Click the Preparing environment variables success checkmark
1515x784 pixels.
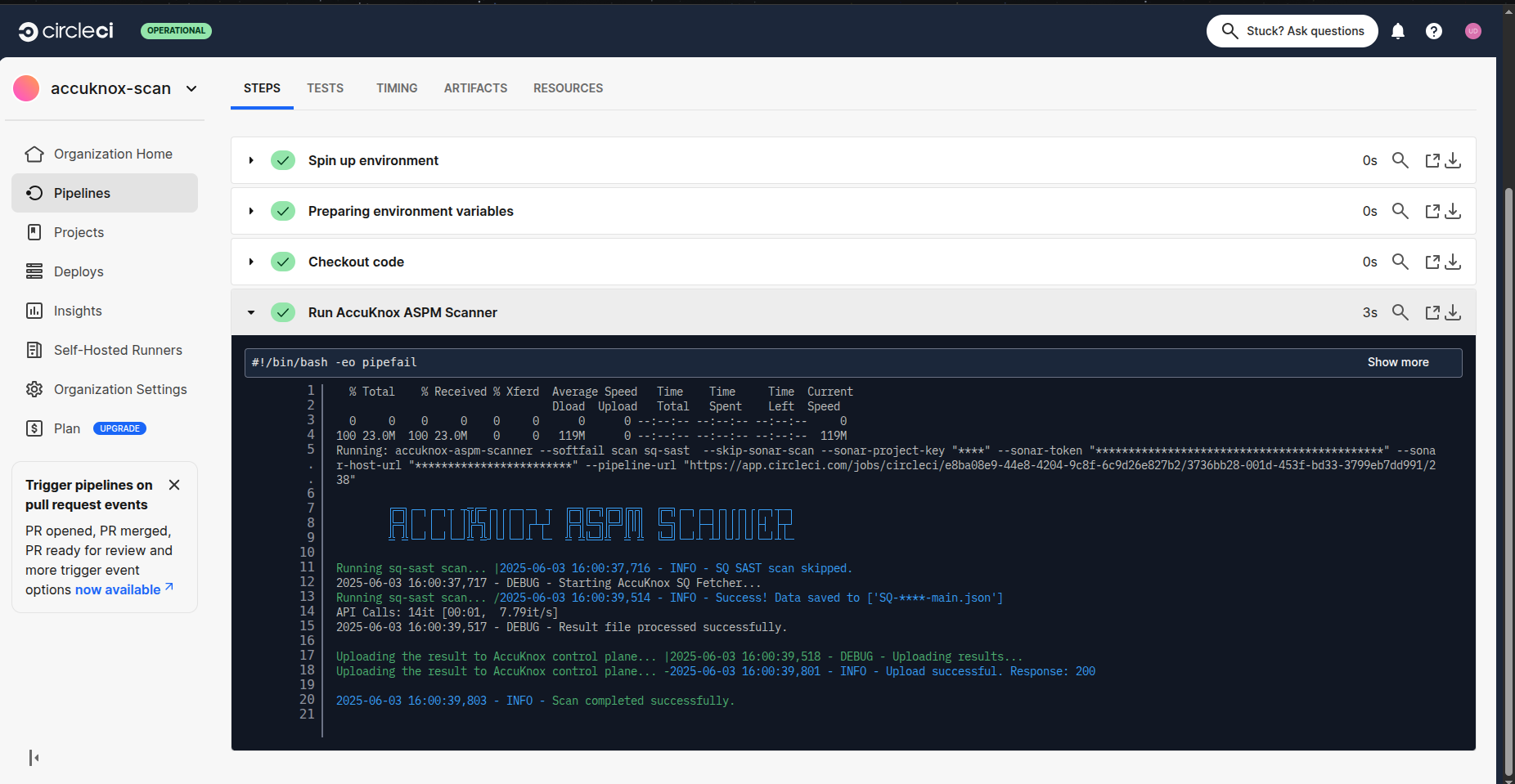[x=283, y=211]
